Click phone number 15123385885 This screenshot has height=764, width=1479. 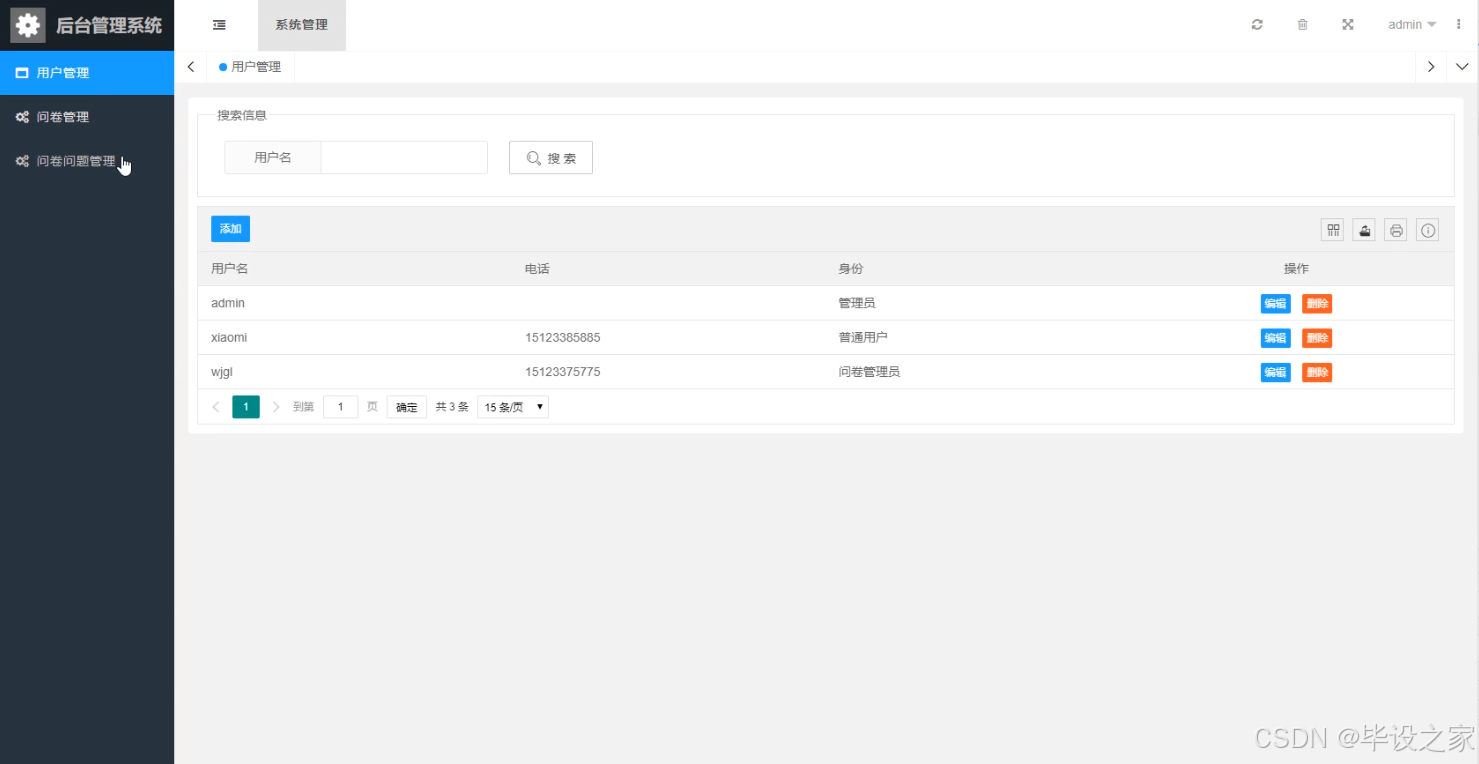(x=563, y=337)
